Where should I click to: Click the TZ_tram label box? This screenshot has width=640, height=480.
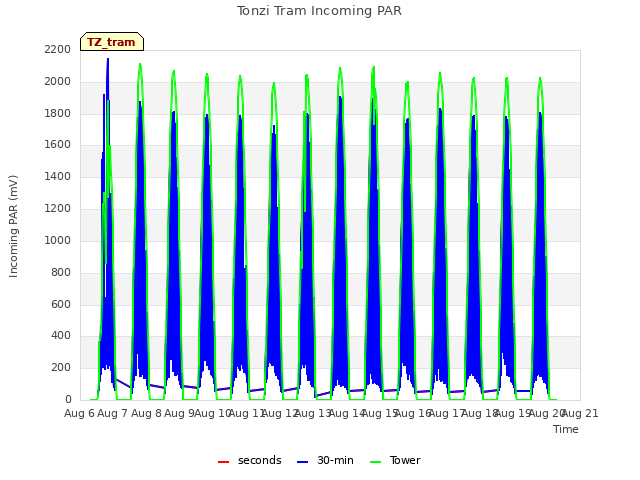(x=112, y=42)
